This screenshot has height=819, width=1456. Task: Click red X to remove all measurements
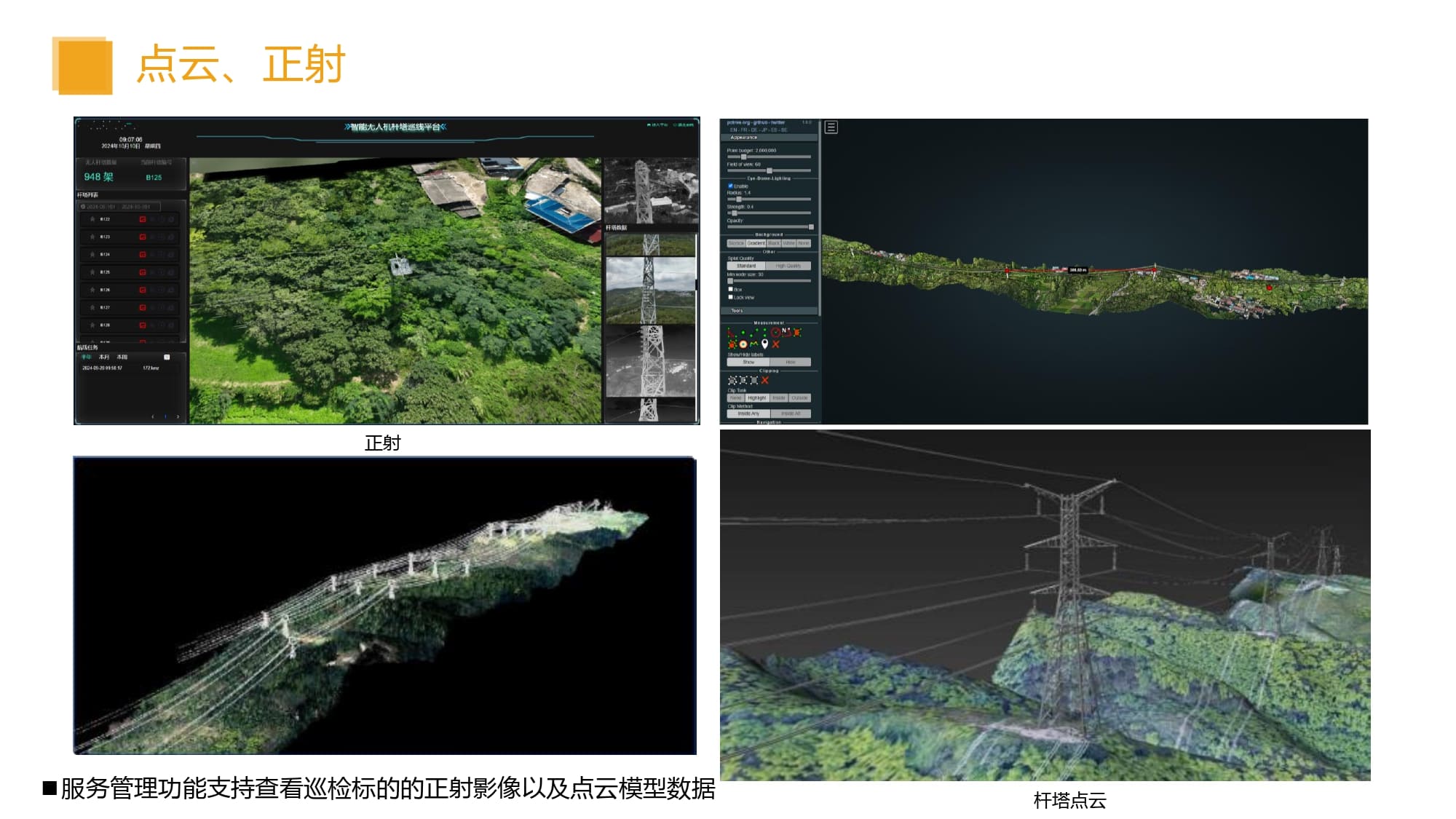(x=776, y=344)
